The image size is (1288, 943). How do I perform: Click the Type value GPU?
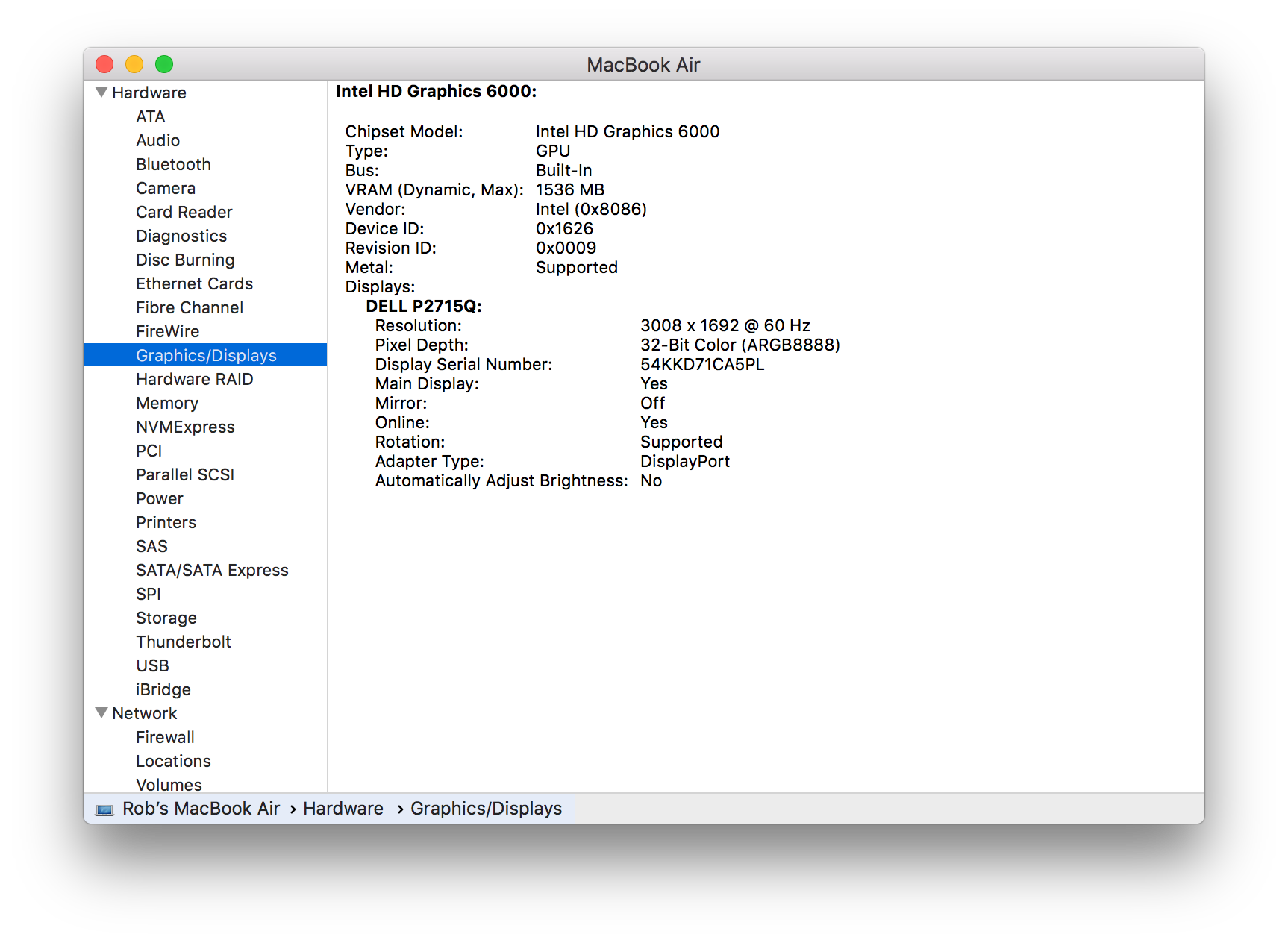point(553,151)
